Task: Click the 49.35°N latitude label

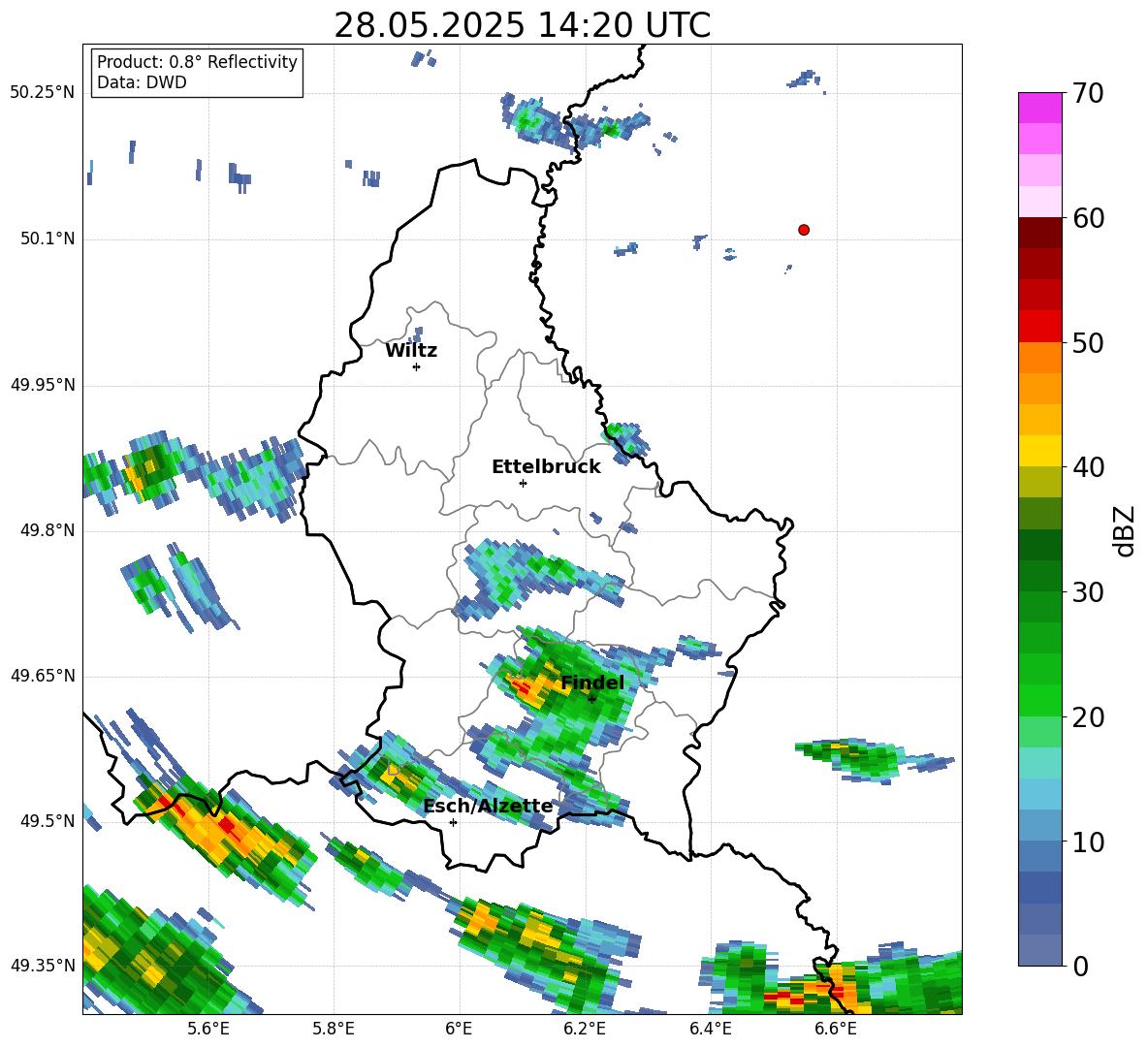Action: (43, 966)
